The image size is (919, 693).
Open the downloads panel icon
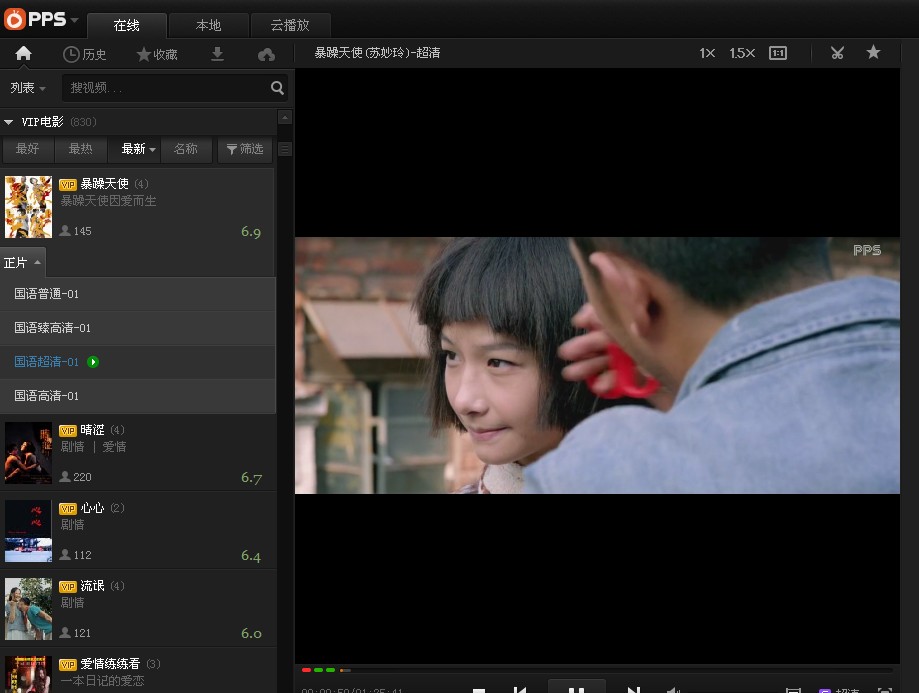217,54
